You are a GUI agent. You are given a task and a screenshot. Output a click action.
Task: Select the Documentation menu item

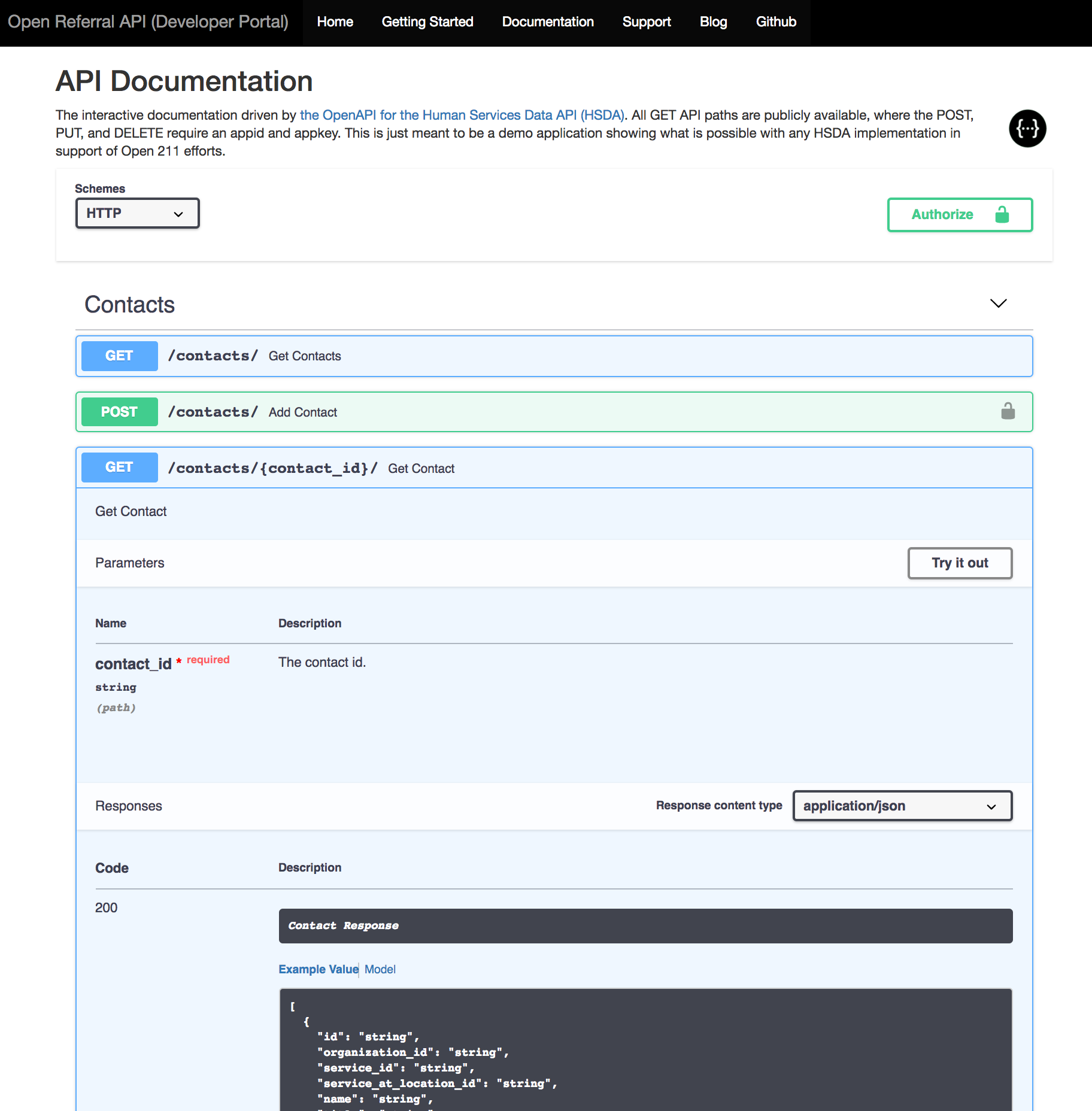coord(547,22)
